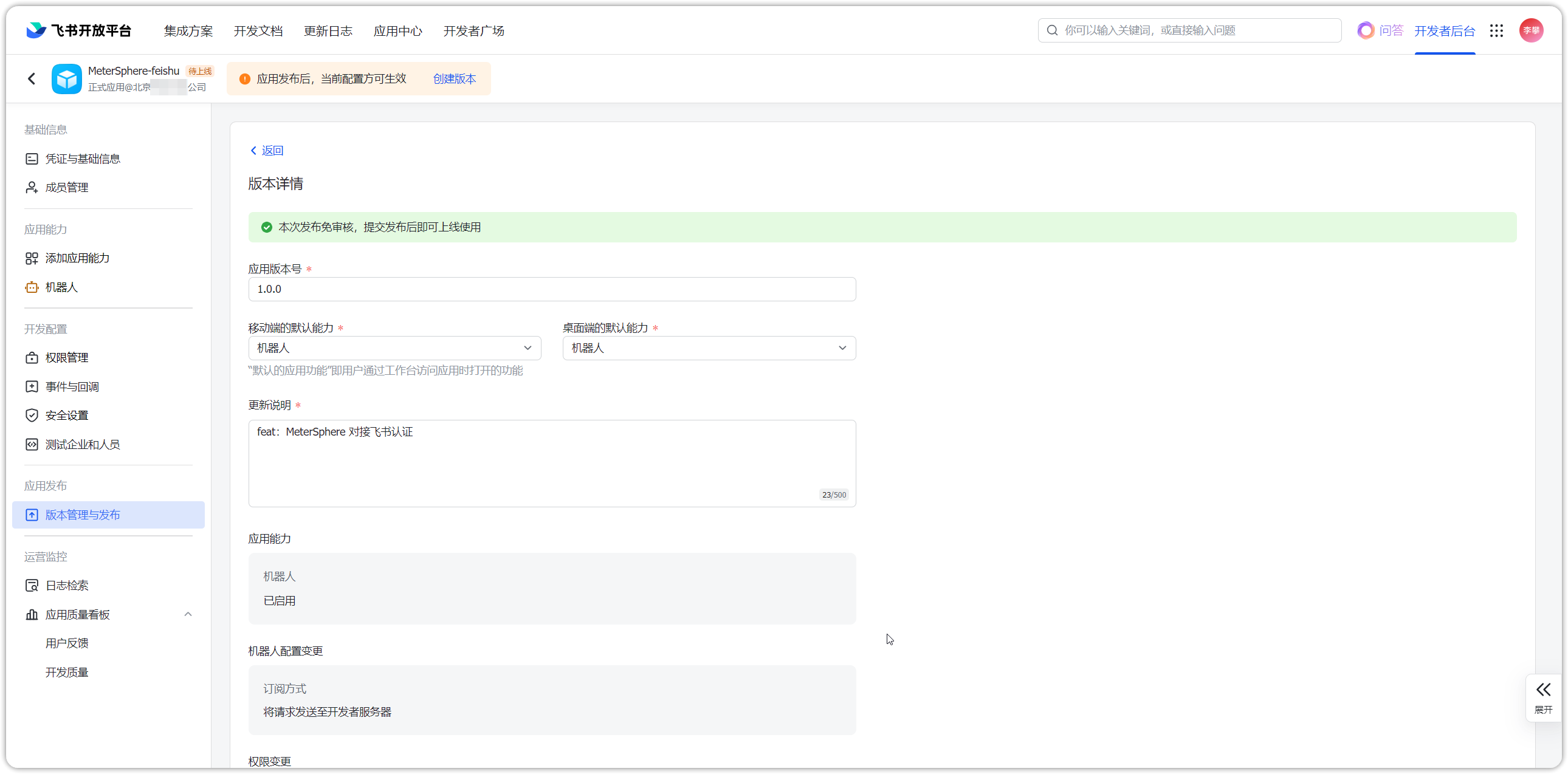Collapse the 应用质量看板 section
This screenshot has width=1568, height=774.
click(188, 615)
